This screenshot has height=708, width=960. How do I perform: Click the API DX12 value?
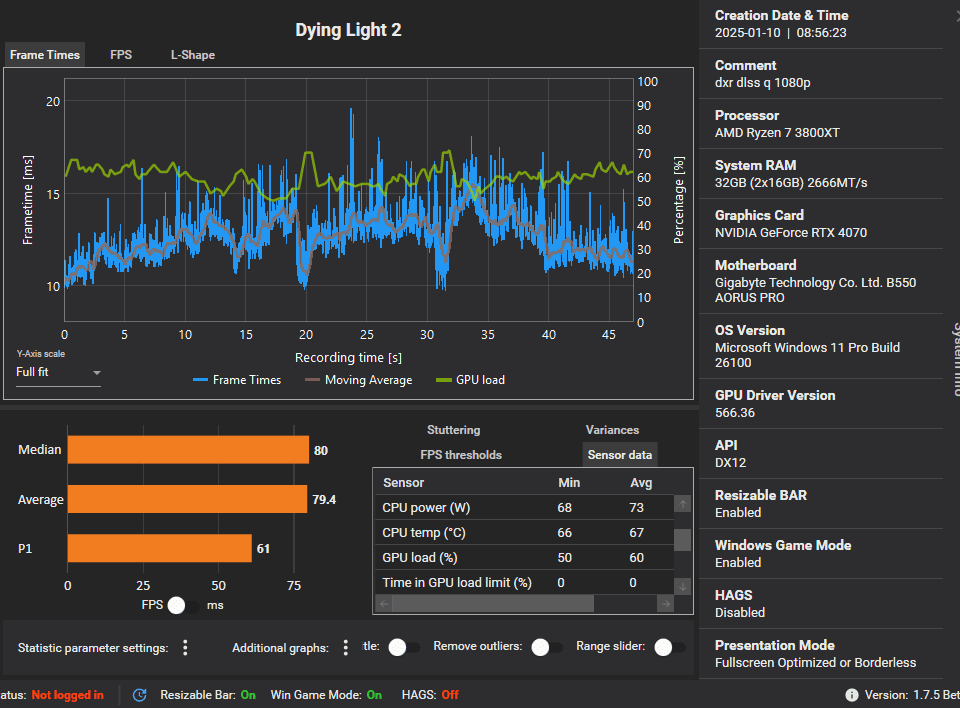[730, 463]
